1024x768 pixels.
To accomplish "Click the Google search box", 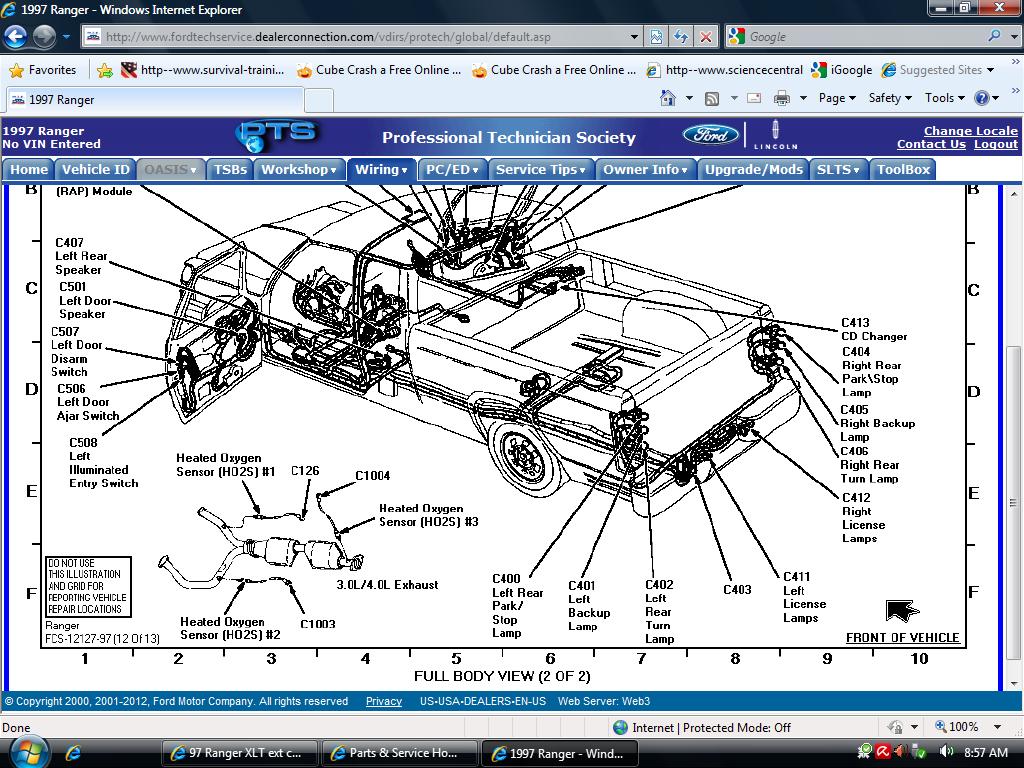I will pos(863,37).
